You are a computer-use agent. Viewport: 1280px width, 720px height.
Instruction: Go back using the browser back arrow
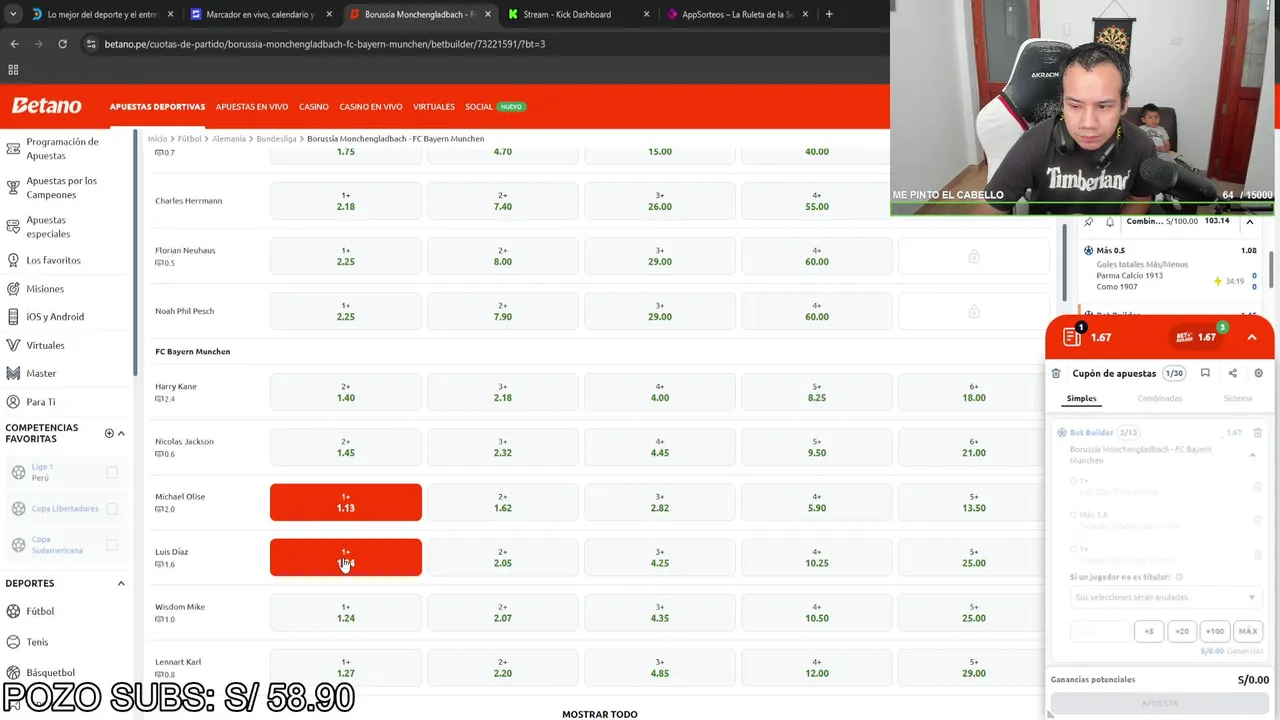click(x=14, y=44)
